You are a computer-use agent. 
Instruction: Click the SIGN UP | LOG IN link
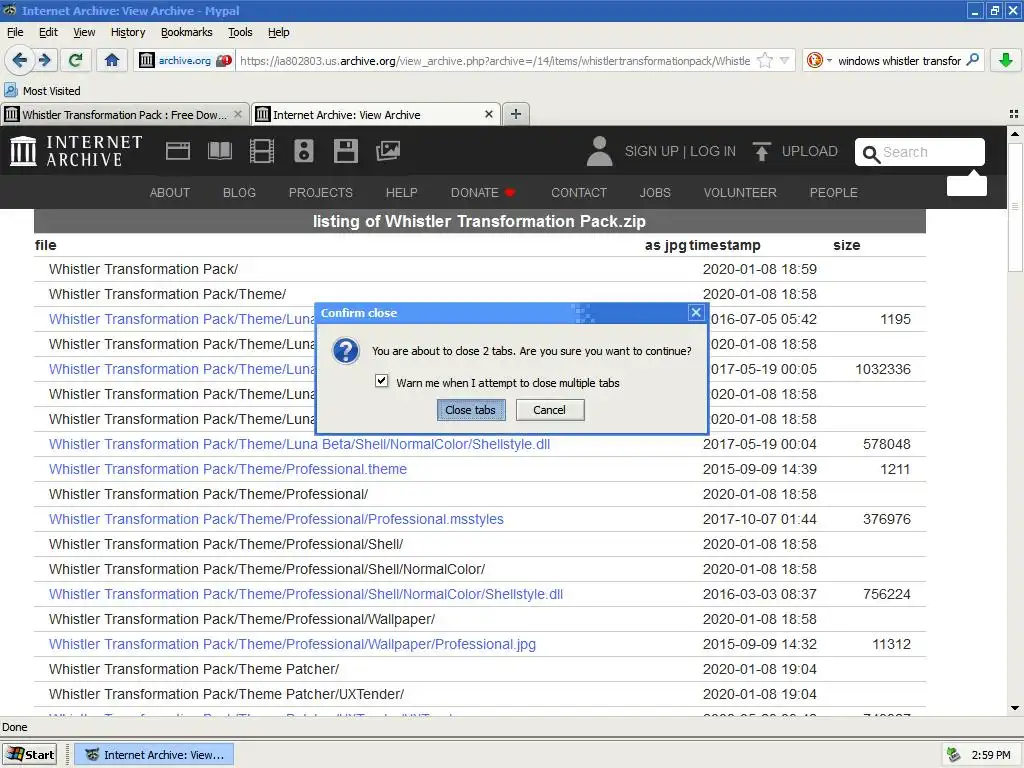coord(680,152)
